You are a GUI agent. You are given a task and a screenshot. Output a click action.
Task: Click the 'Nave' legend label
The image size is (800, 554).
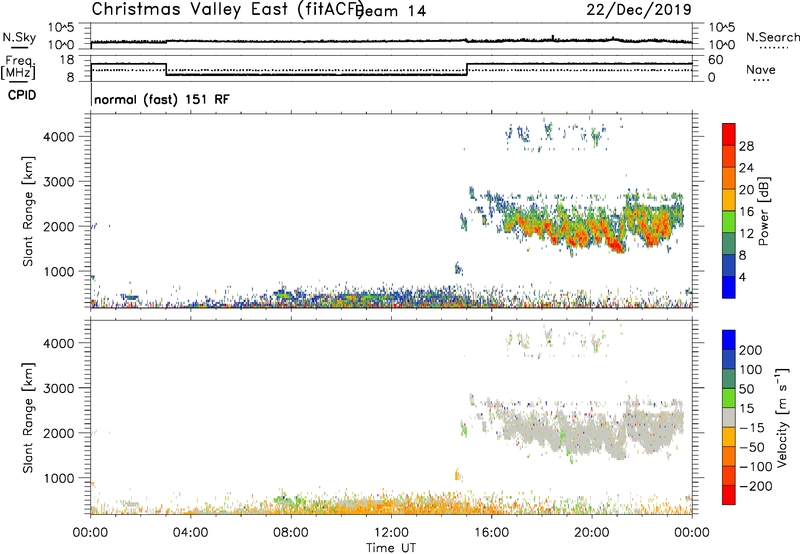point(761,70)
